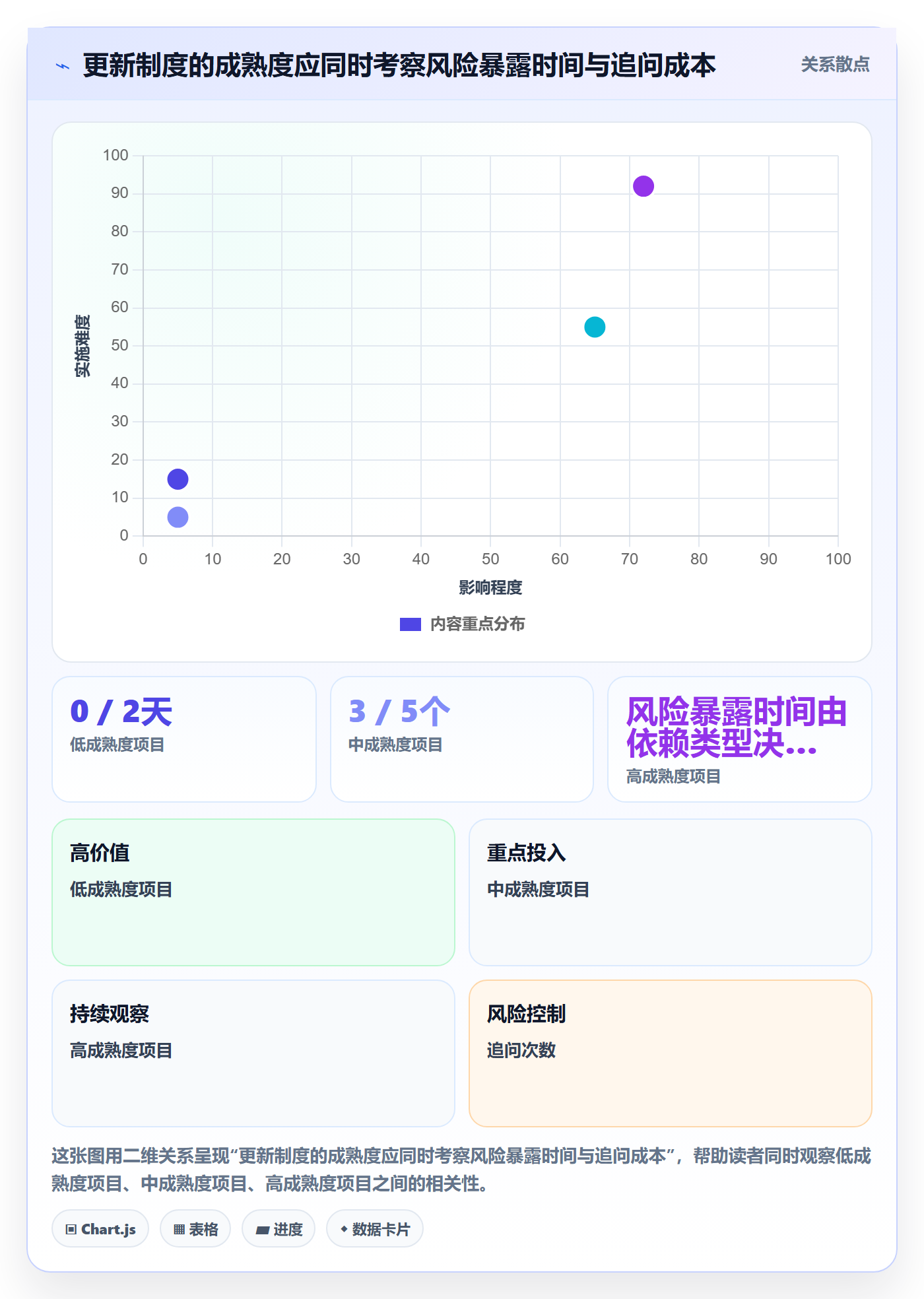Click the 数据卡片 tag chip

point(375,1229)
